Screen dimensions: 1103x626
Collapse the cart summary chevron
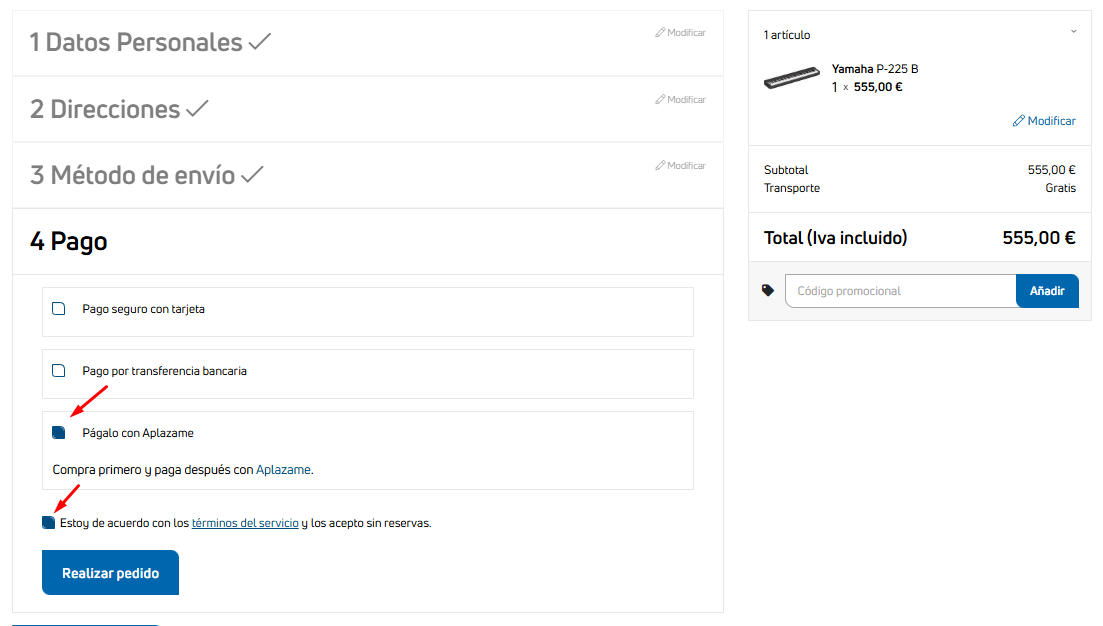(x=1074, y=31)
